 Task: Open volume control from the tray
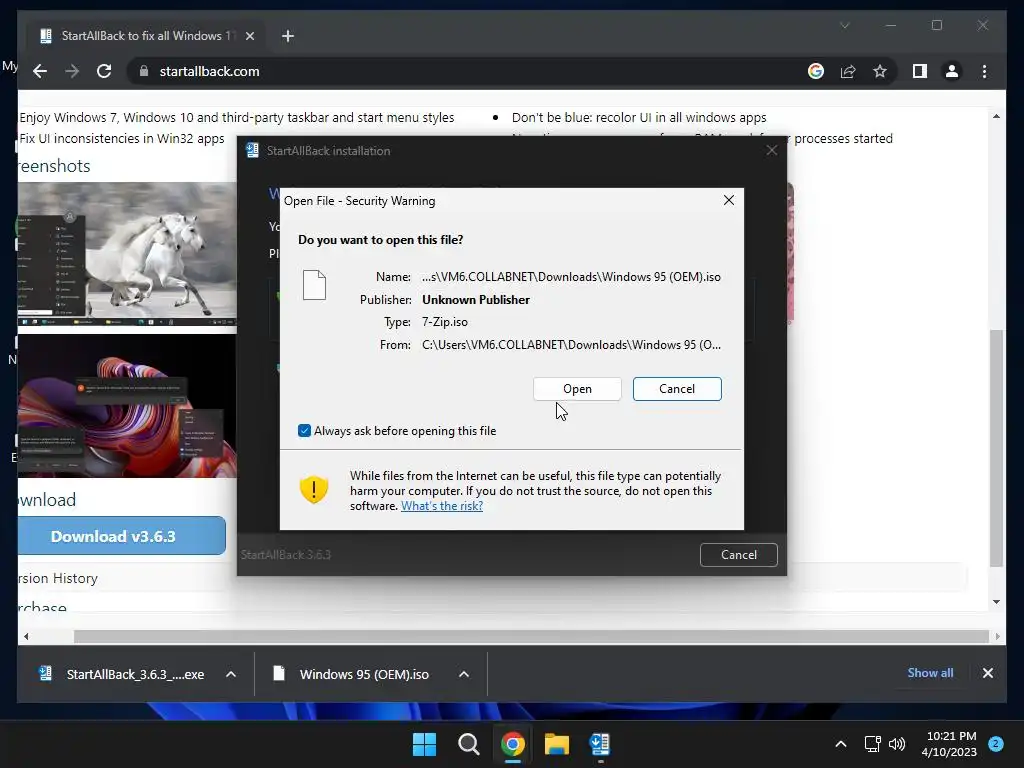point(897,744)
